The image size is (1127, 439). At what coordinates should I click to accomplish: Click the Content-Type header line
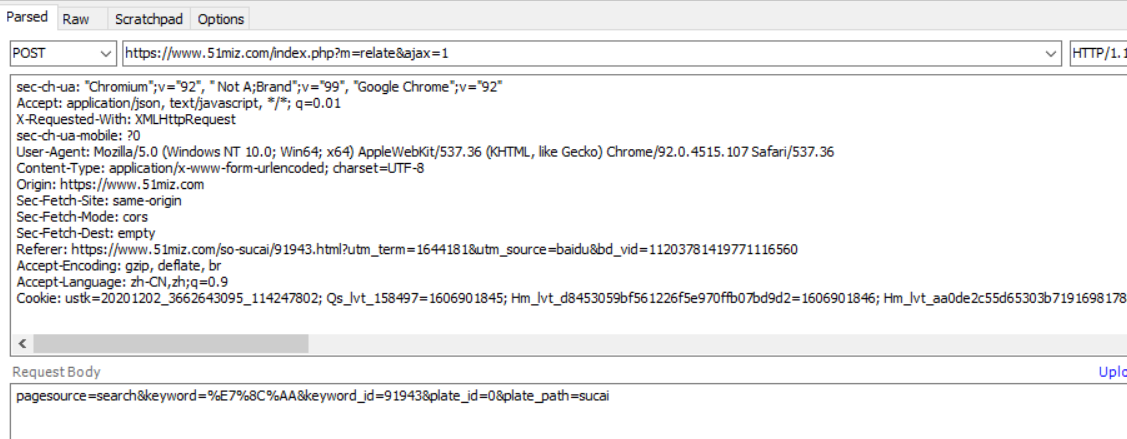point(220,168)
